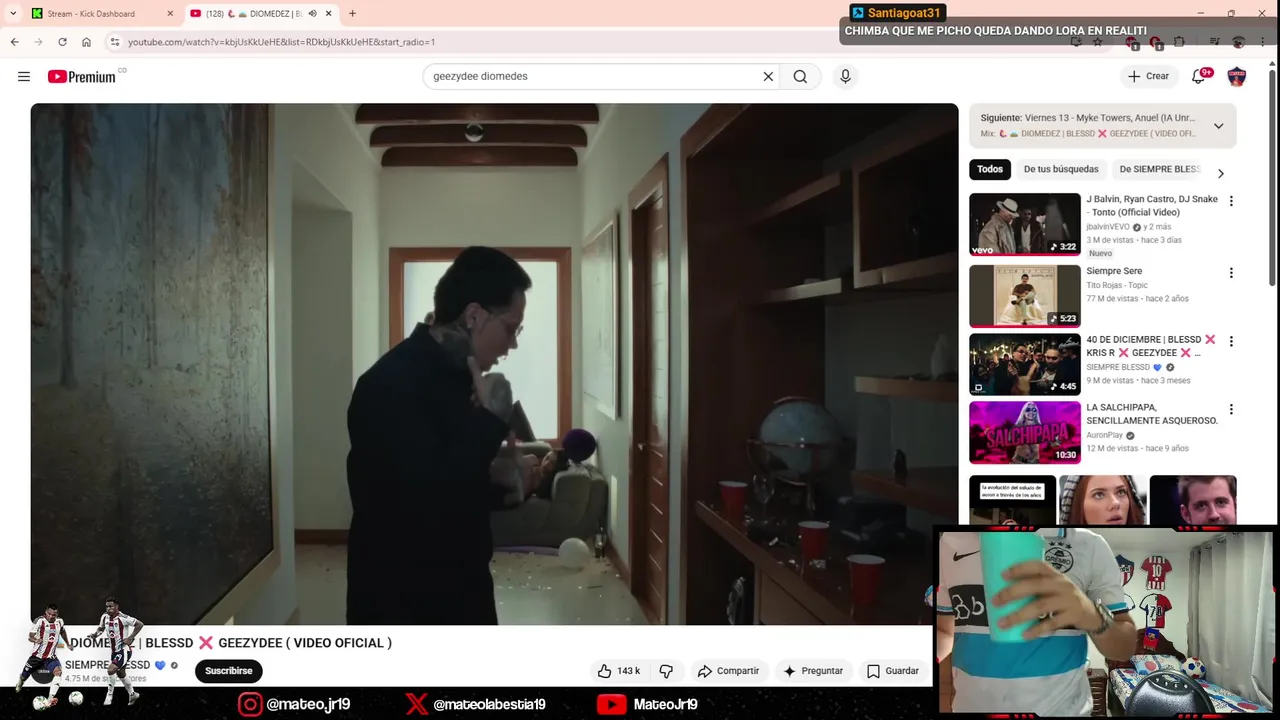Open options for LA SALCHIPAPA video
Screen dimensions: 1280x720
[1231, 409]
